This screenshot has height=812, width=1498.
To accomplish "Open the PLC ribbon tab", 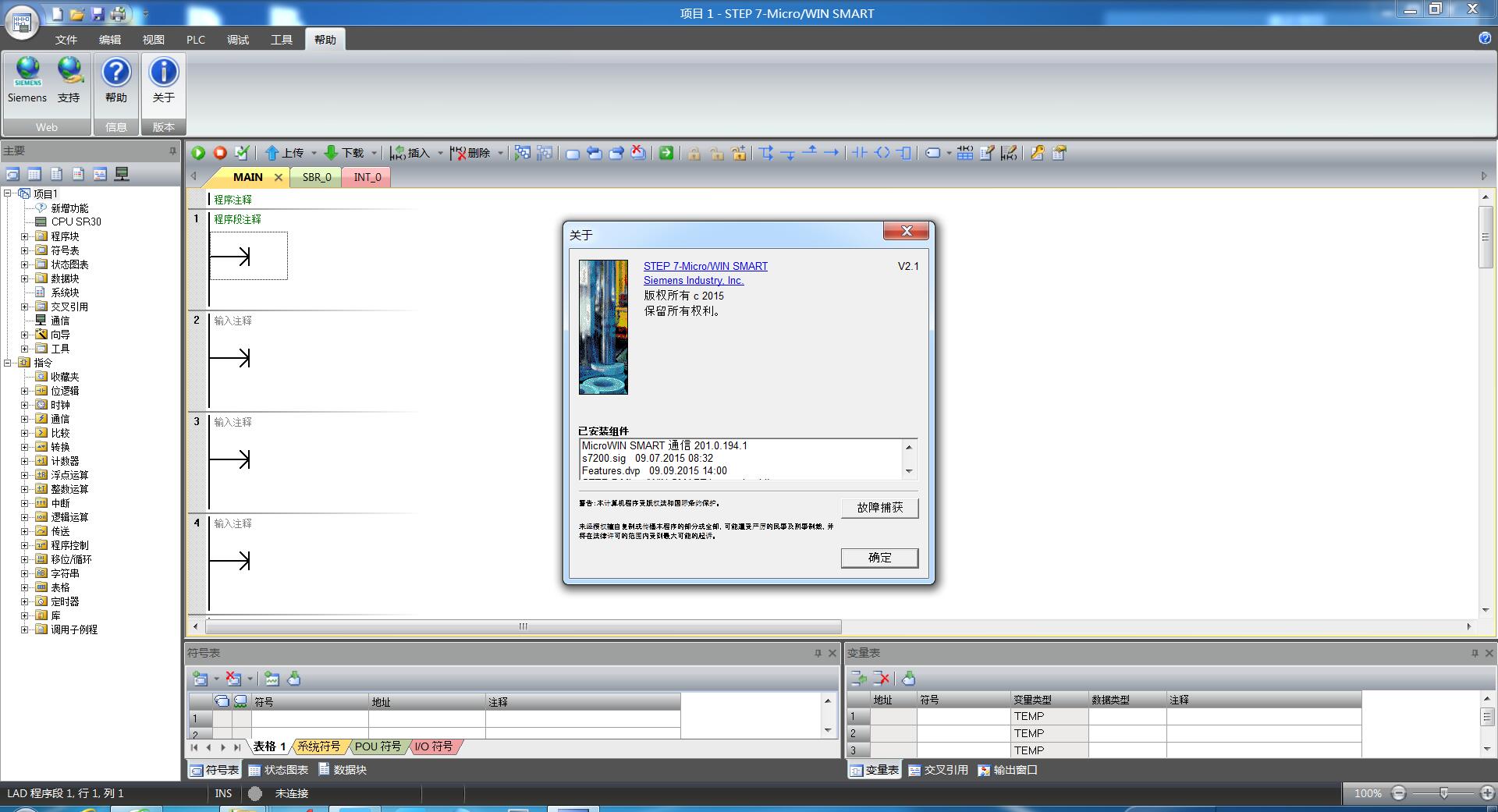I will (196, 40).
